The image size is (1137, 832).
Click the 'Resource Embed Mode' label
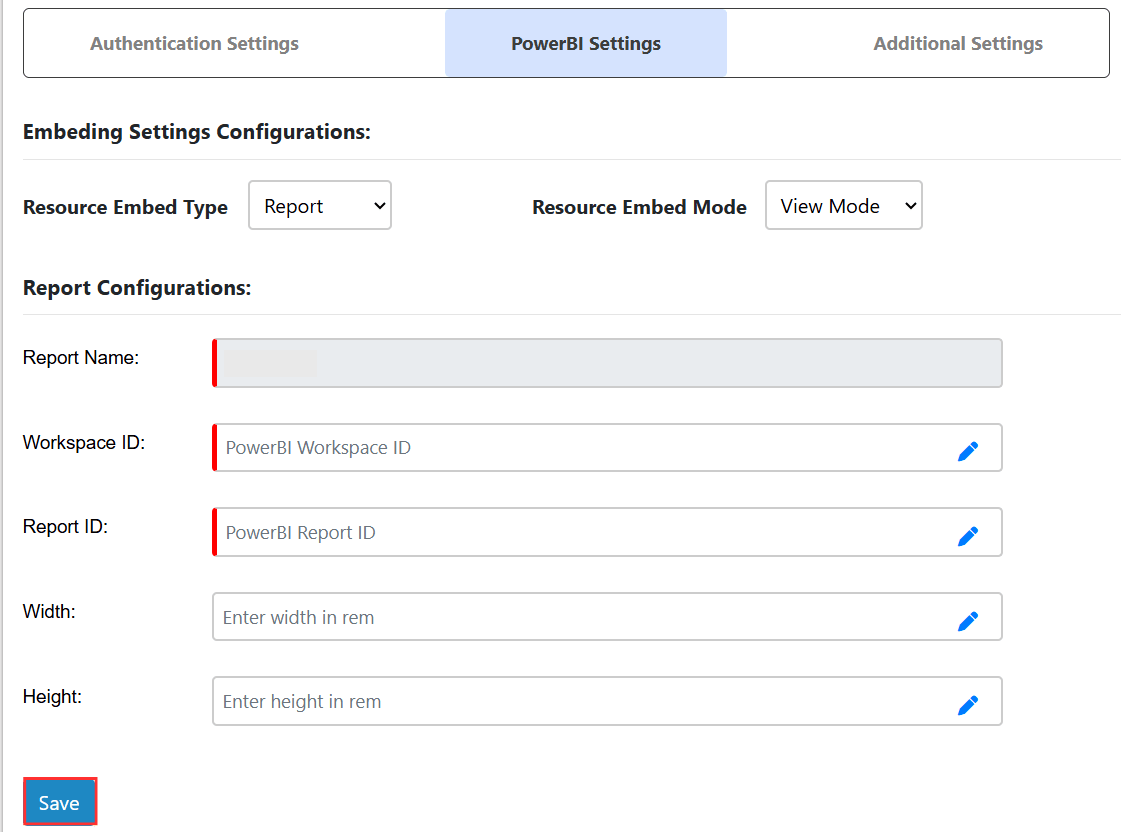pos(640,207)
